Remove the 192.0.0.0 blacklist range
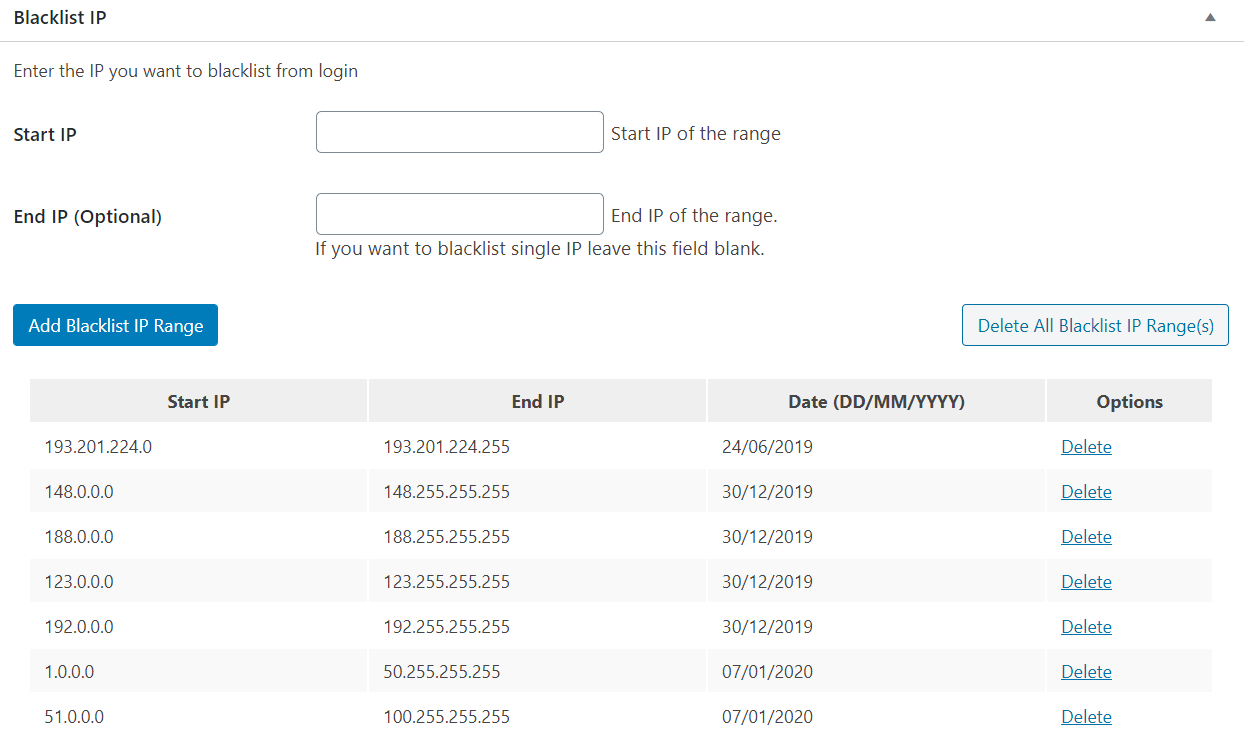This screenshot has width=1244, height=756. [x=1086, y=627]
